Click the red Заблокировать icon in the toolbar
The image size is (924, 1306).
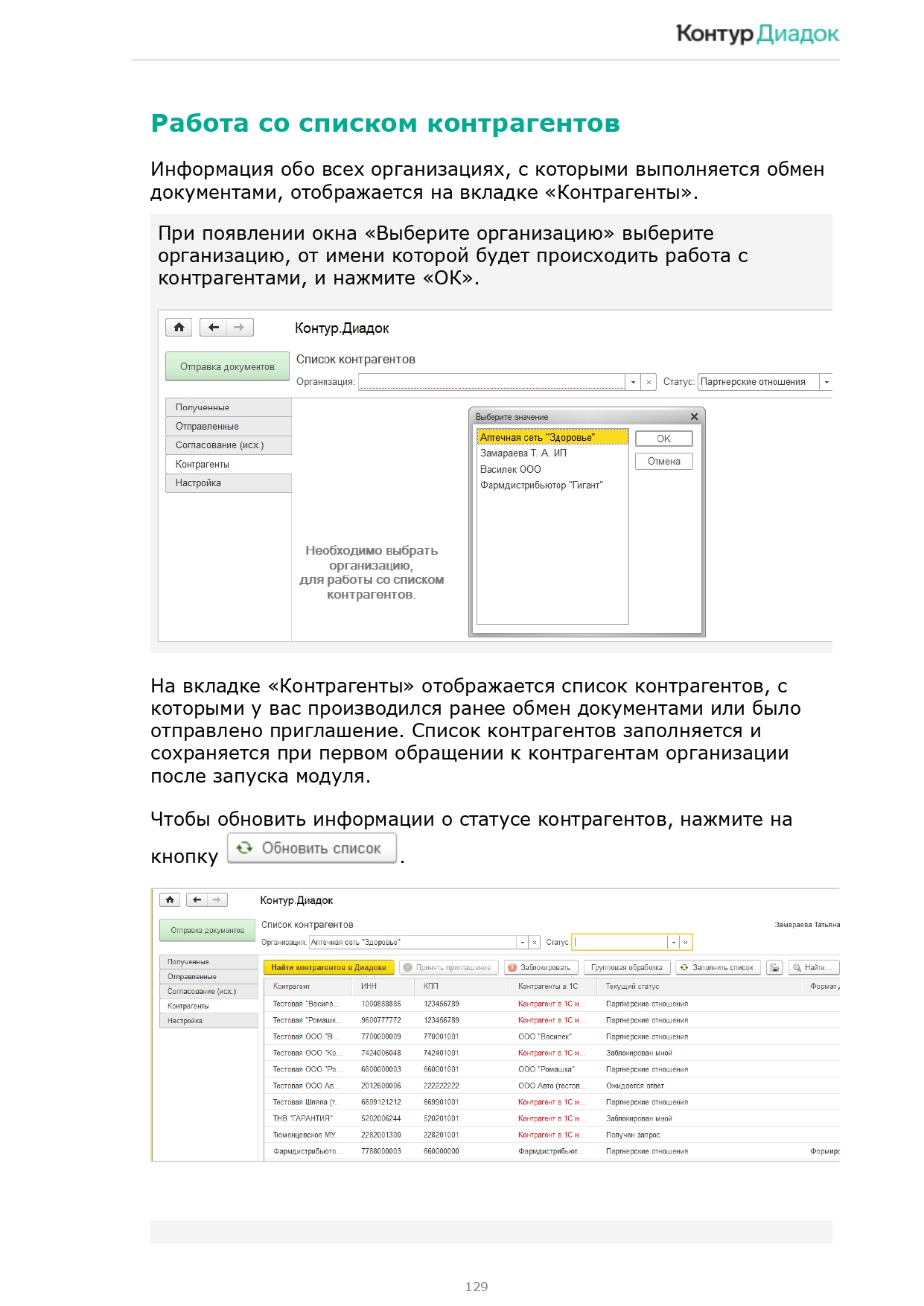(512, 967)
